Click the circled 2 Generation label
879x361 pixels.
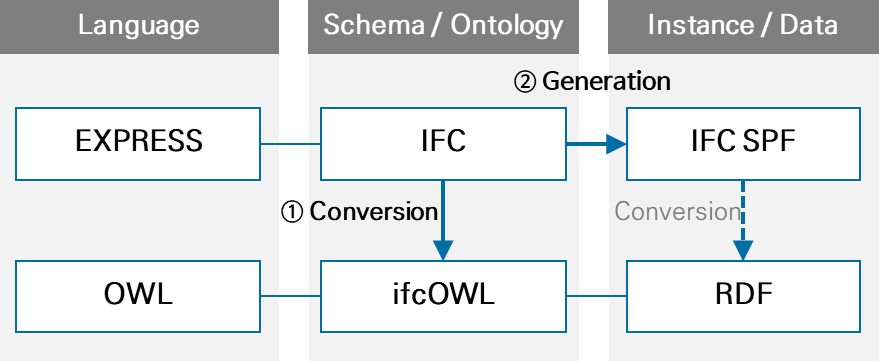click(x=592, y=82)
